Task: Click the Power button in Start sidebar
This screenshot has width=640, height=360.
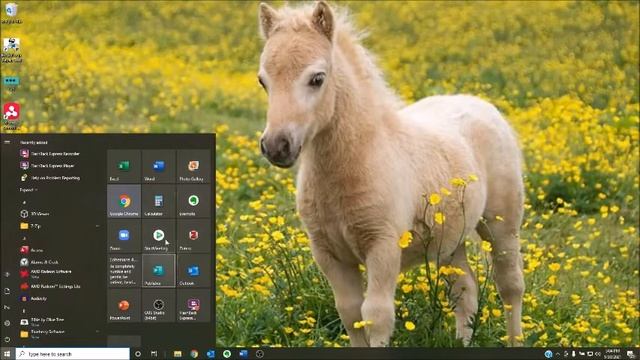Action: tap(7, 339)
